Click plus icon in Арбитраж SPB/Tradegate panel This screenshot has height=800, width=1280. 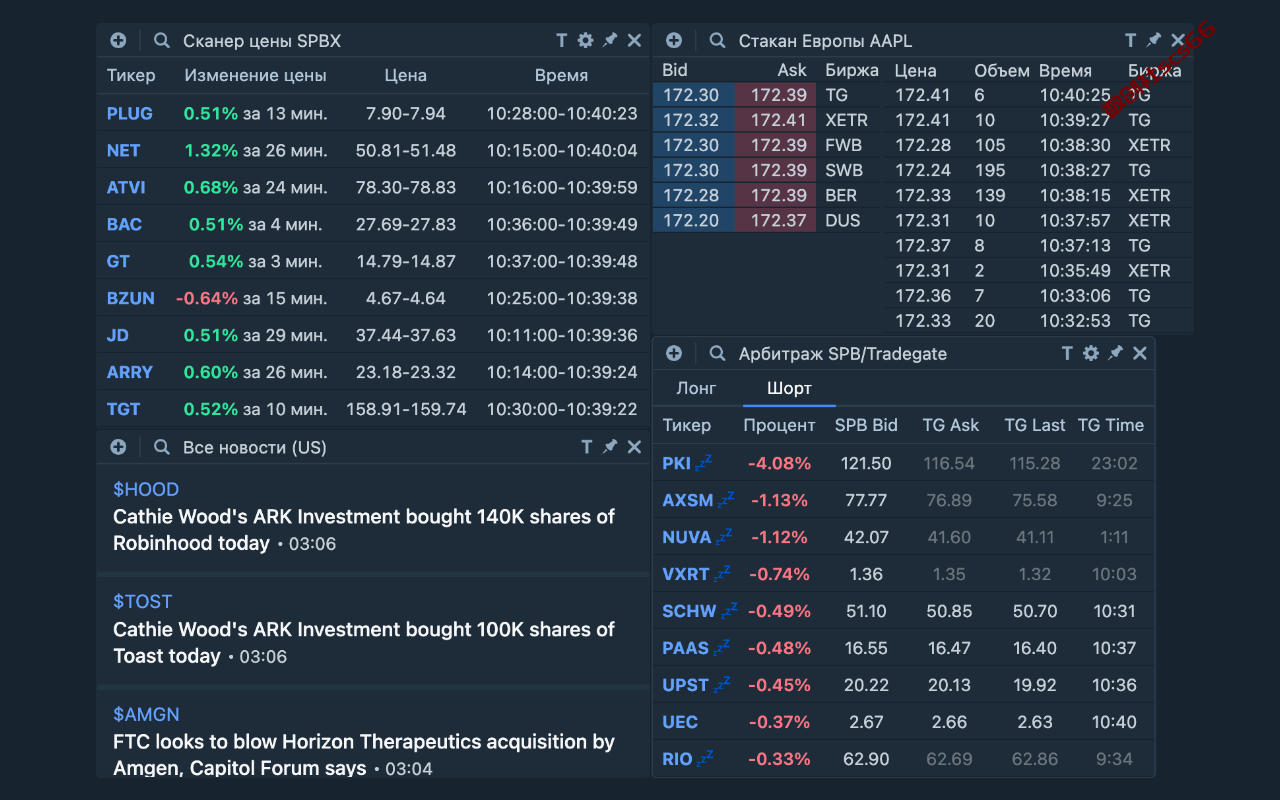pos(674,353)
